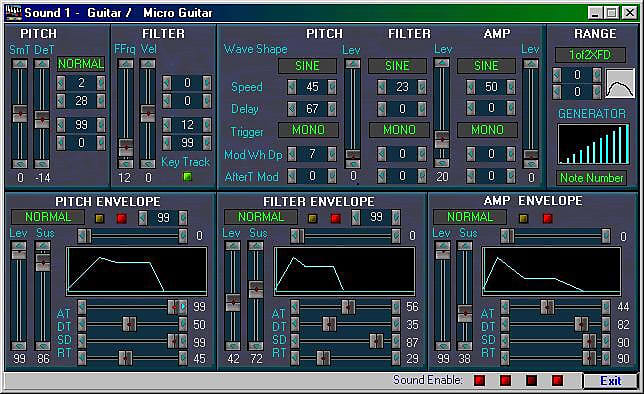
Task: Toggle the yellow square in Pitch Envelope
Action: [99, 218]
